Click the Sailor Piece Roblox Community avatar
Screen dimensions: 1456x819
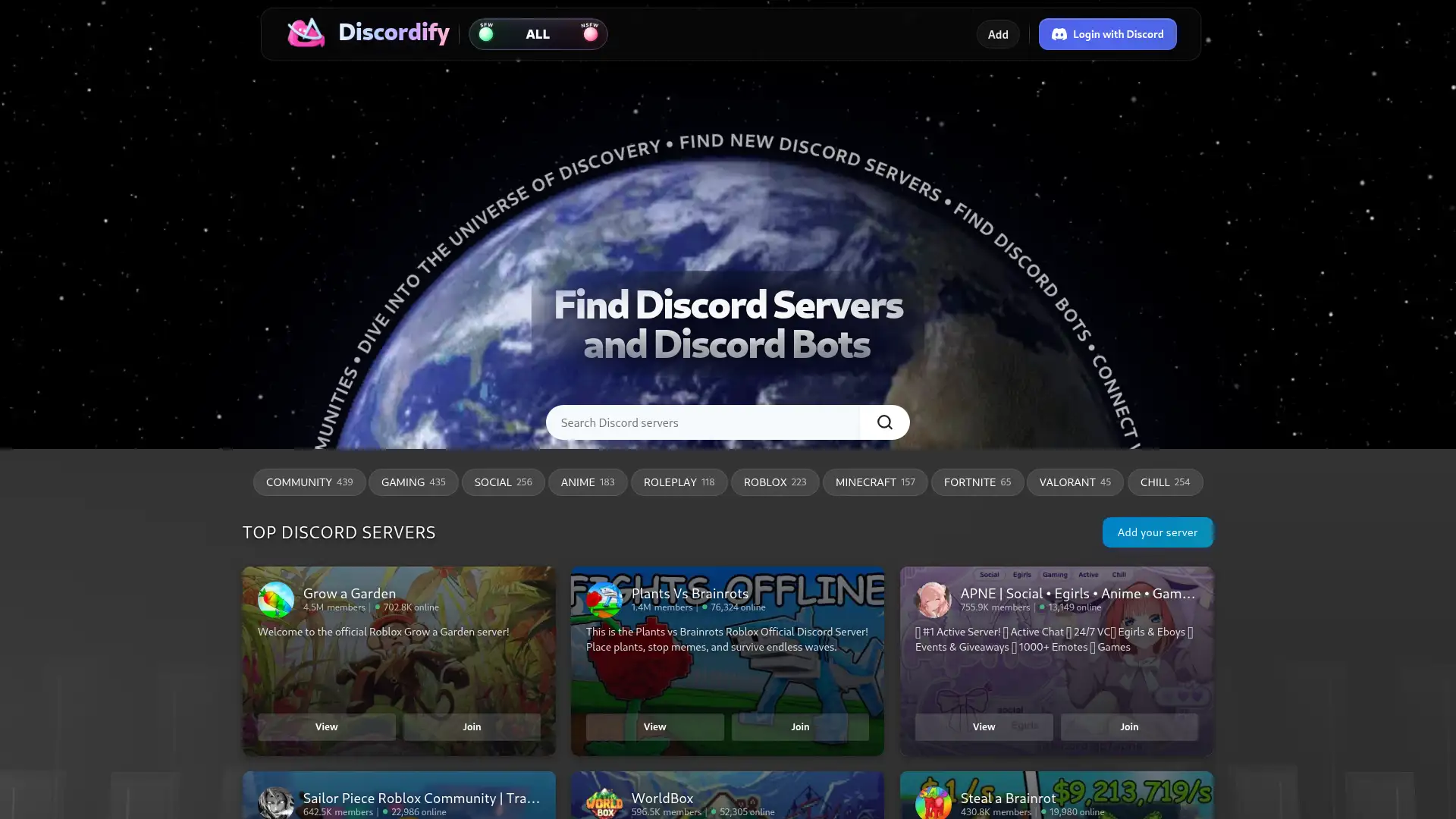[276, 804]
